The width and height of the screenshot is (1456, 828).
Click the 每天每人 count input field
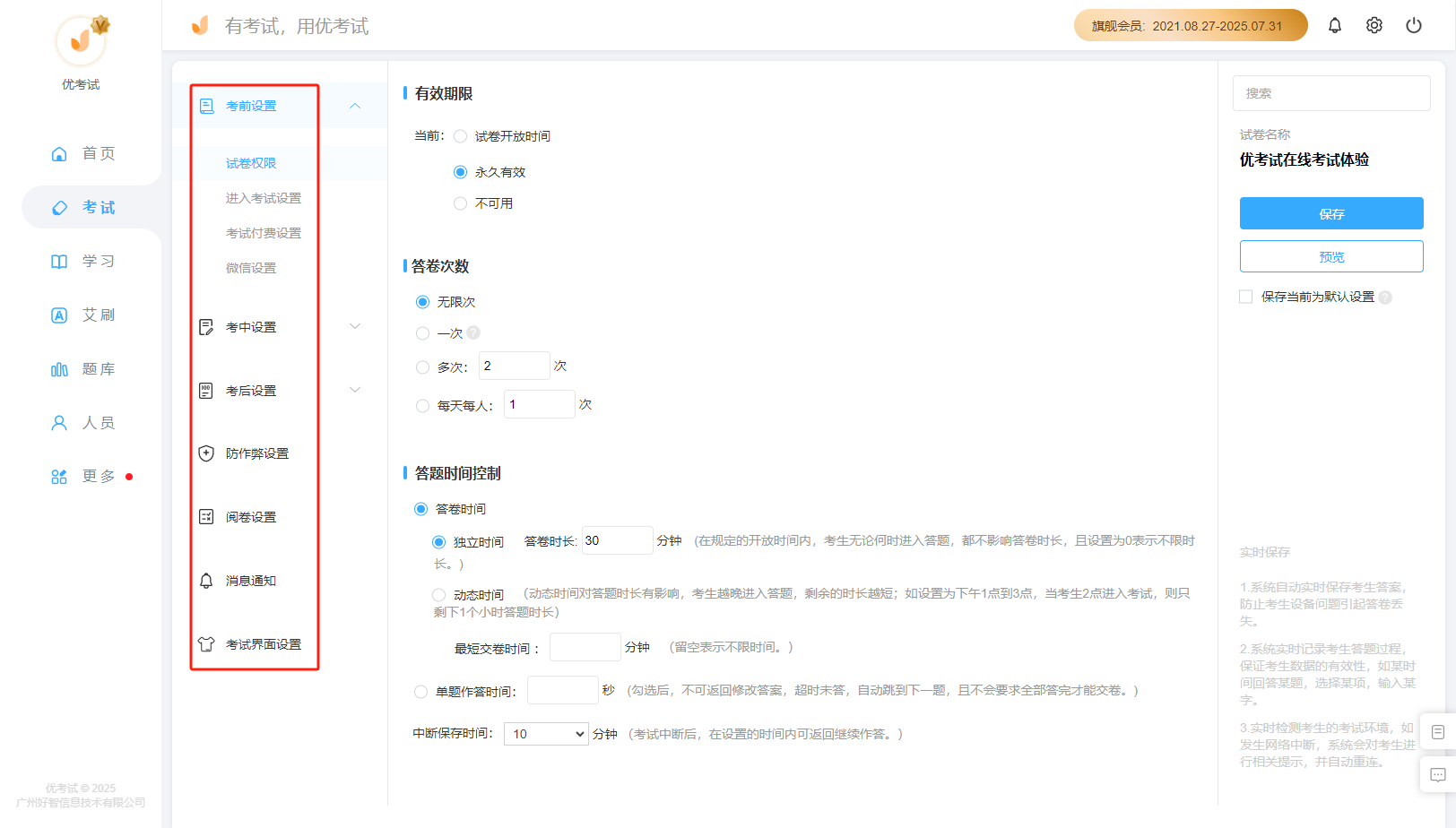[x=539, y=404]
